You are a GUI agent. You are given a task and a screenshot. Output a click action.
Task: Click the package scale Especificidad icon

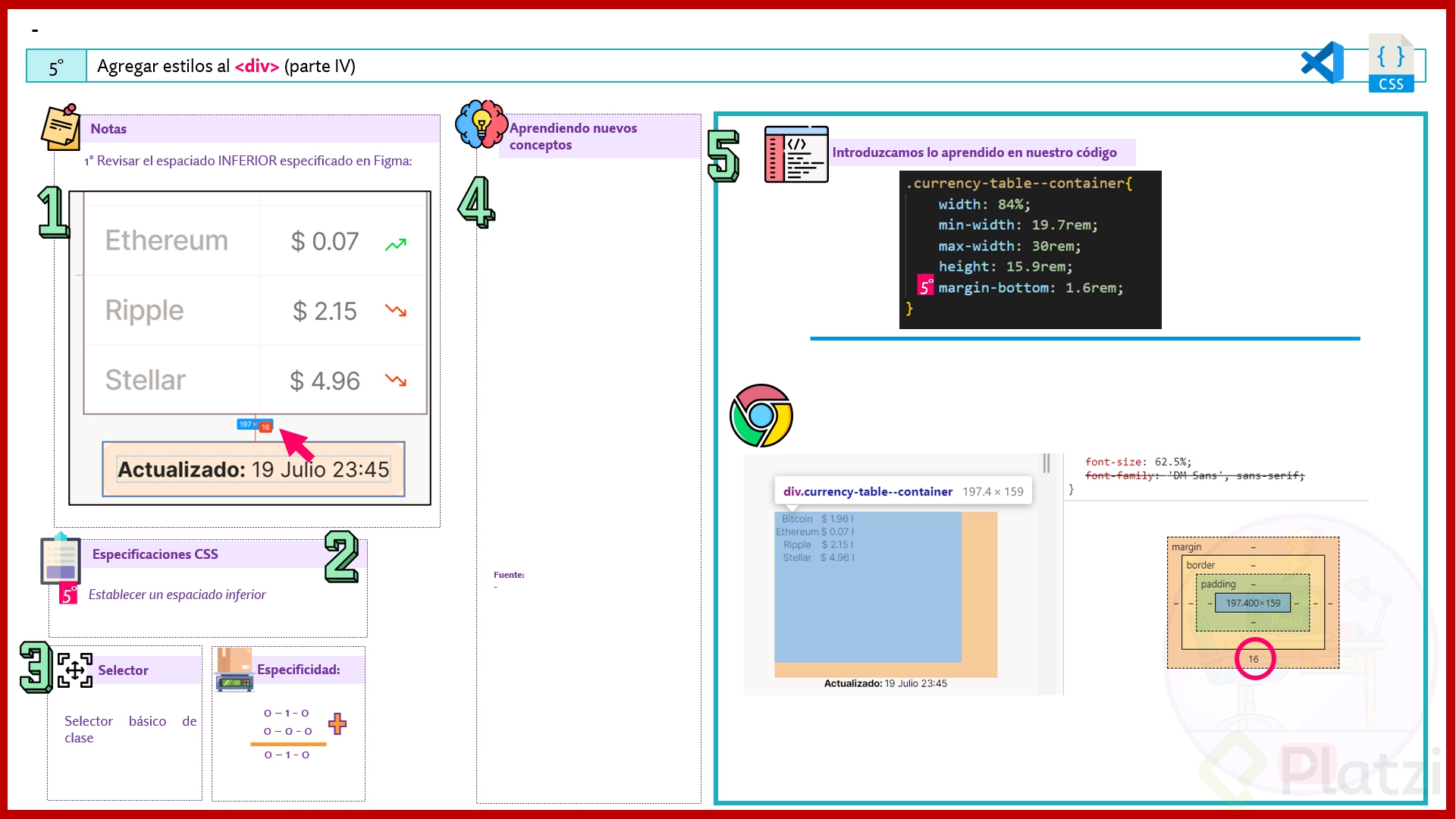(x=234, y=670)
